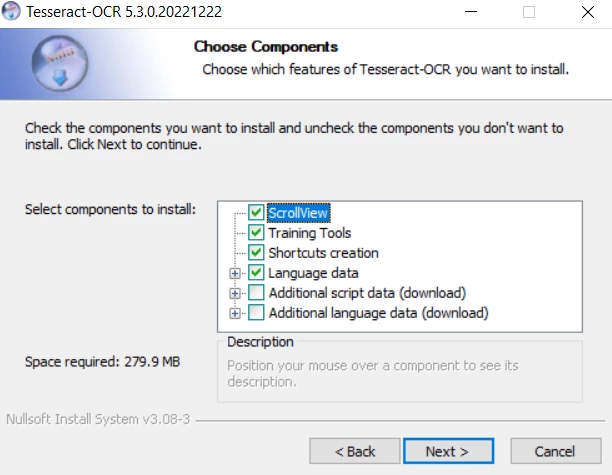Close the installer window
This screenshot has height=475, width=612.
tap(587, 12)
